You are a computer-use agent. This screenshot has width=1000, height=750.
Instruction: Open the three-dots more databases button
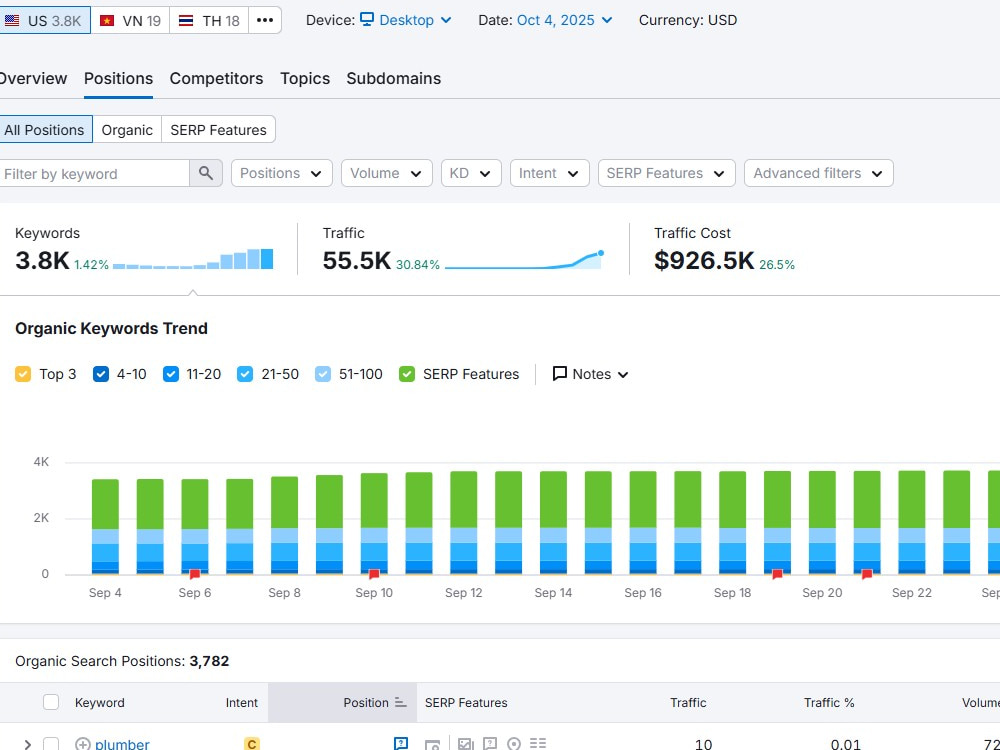[265, 20]
